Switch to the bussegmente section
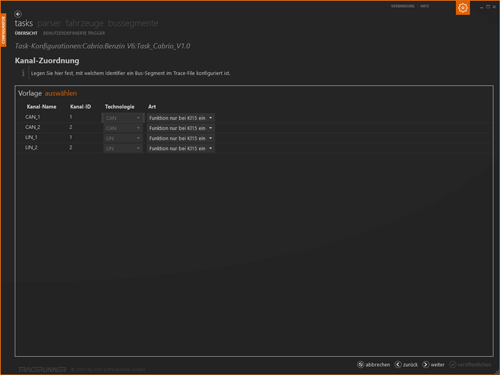500x375 pixels. [x=133, y=23]
